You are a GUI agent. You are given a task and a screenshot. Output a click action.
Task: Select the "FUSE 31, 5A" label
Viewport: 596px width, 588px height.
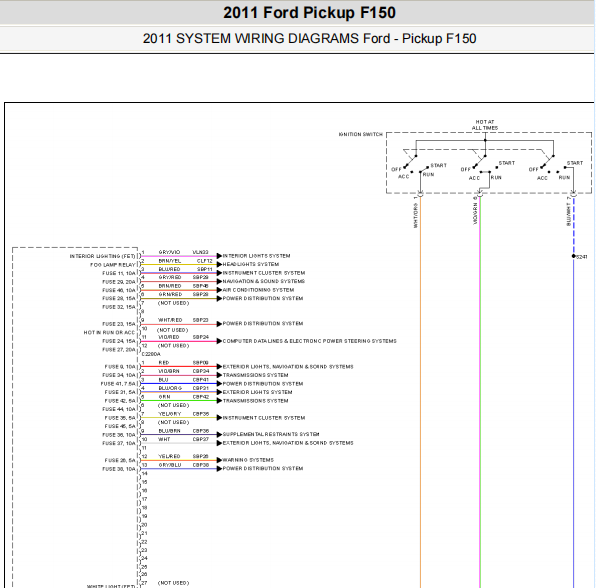click(x=120, y=392)
